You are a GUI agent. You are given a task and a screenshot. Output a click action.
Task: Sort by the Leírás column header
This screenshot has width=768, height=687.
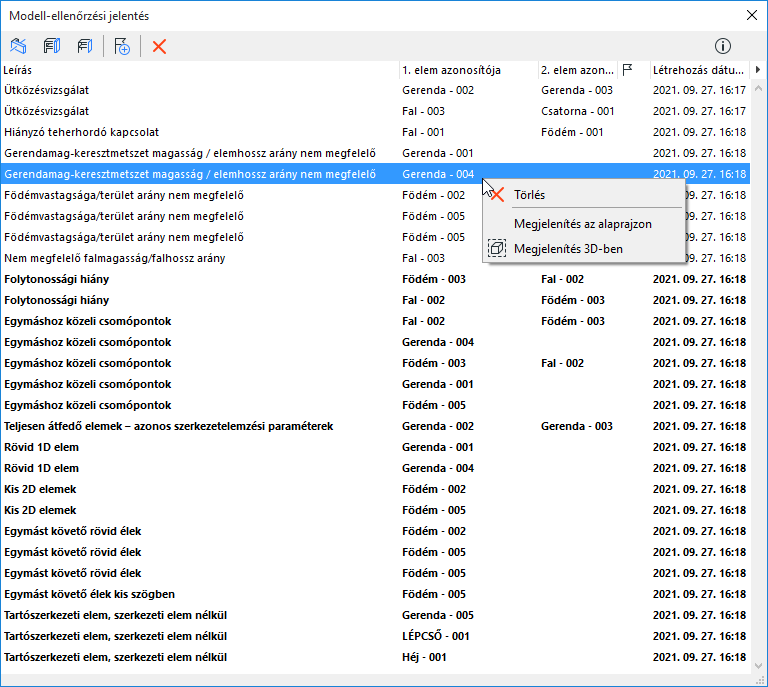200,70
